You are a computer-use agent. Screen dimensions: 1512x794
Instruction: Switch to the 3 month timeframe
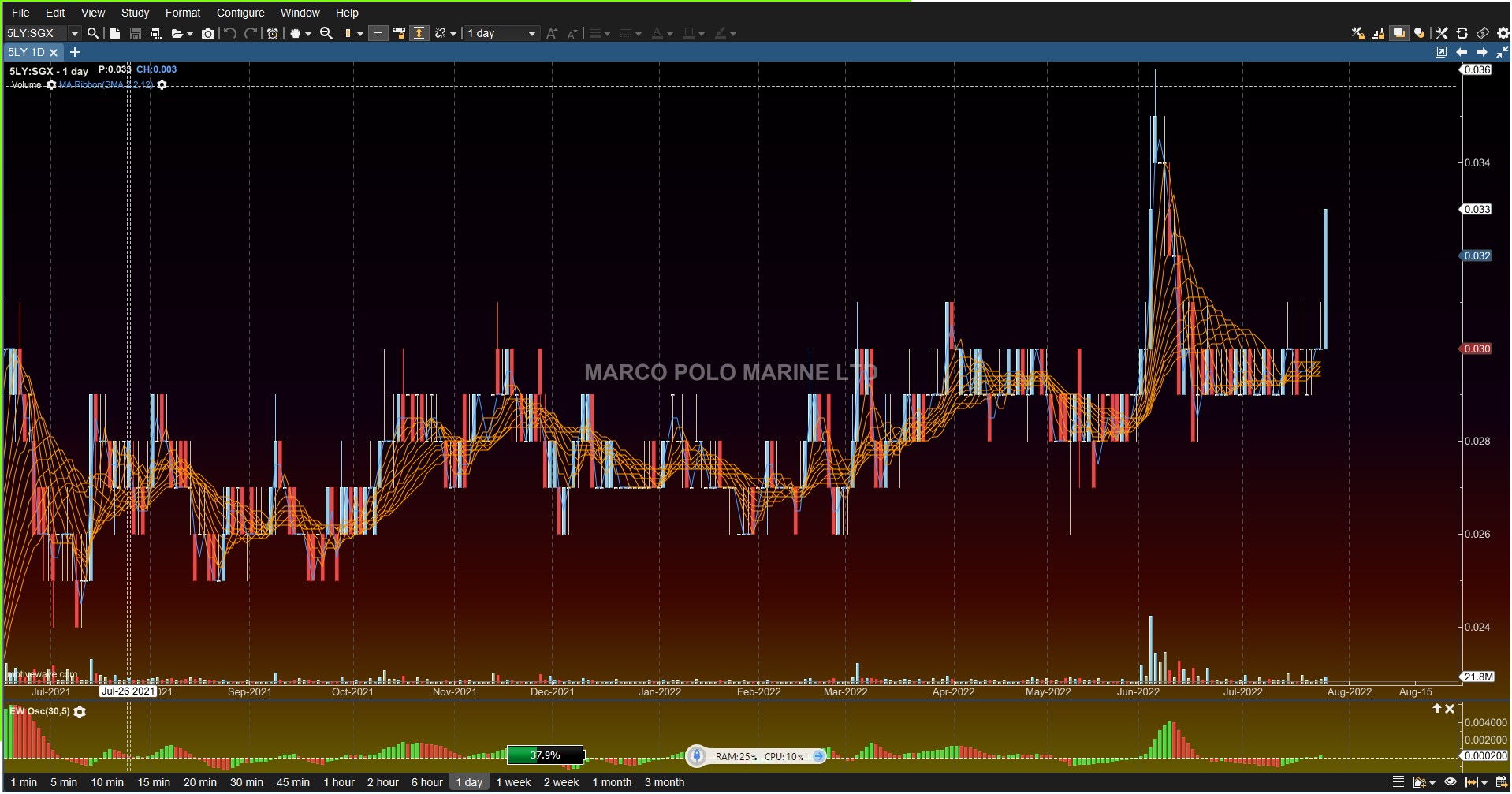tap(665, 782)
